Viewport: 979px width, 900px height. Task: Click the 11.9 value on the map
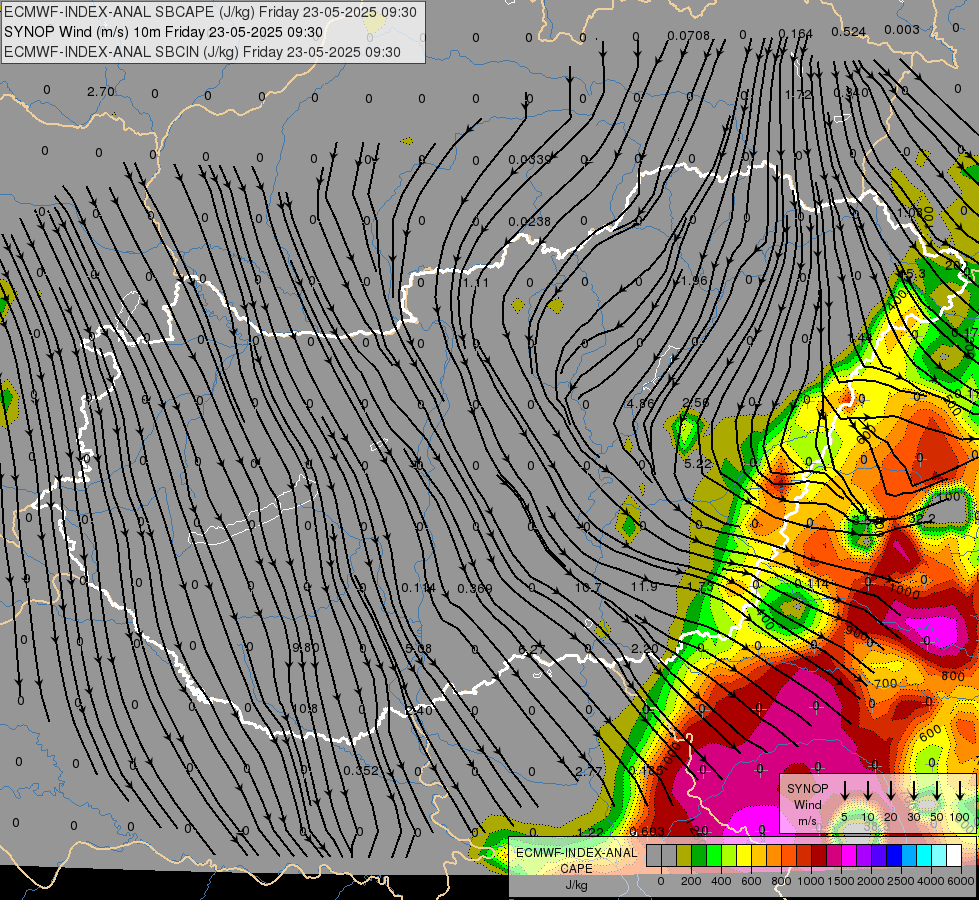pyautogui.click(x=644, y=586)
